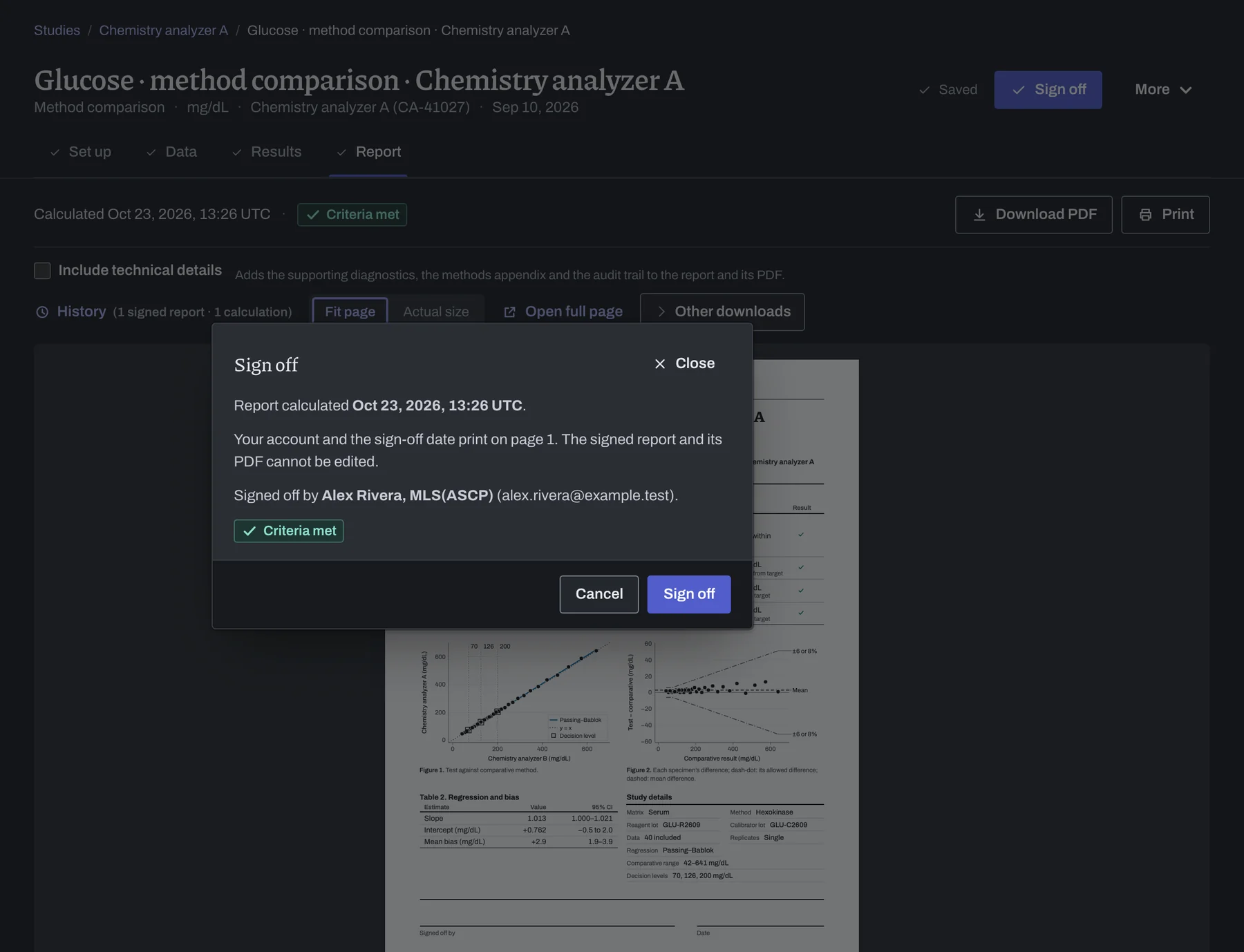
Task: Click the 'Alex Rivera, MLS(ASCP)' name text
Action: [407, 495]
